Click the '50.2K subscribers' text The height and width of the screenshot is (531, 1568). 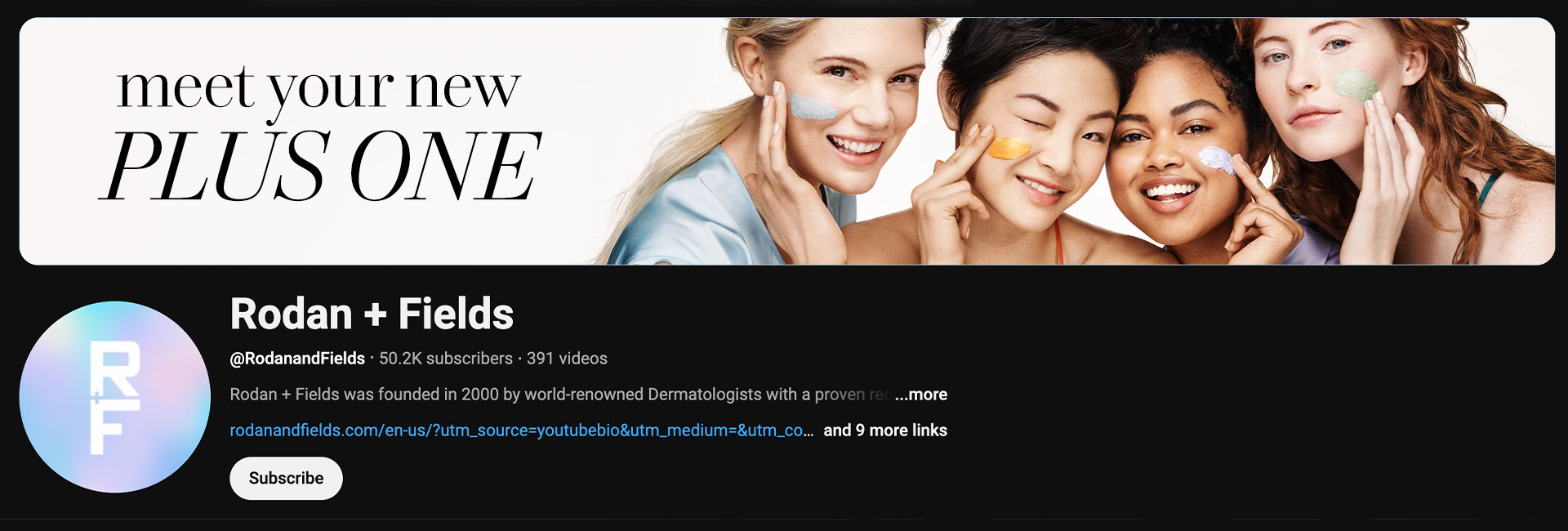(x=446, y=359)
